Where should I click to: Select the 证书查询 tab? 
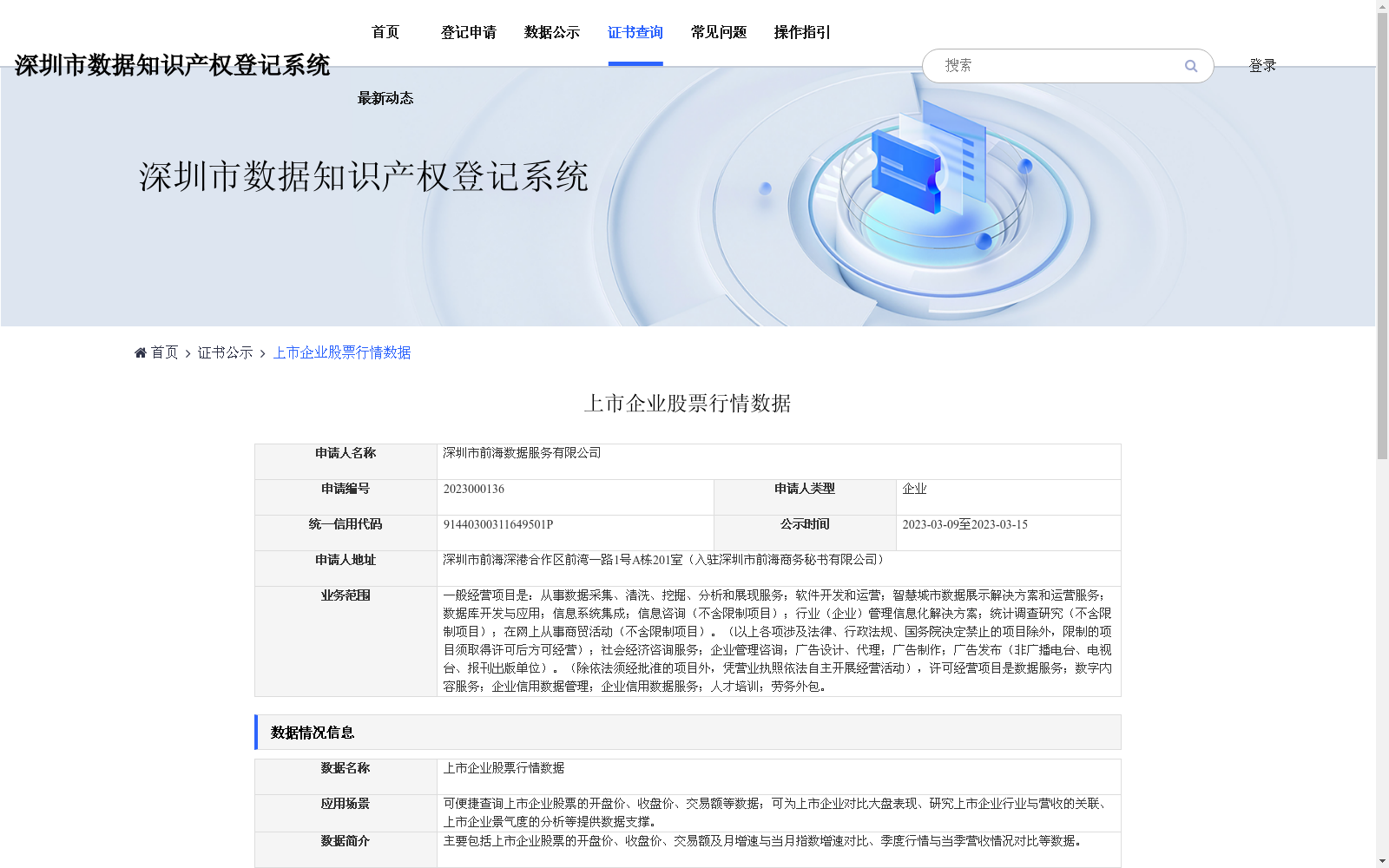(x=635, y=32)
